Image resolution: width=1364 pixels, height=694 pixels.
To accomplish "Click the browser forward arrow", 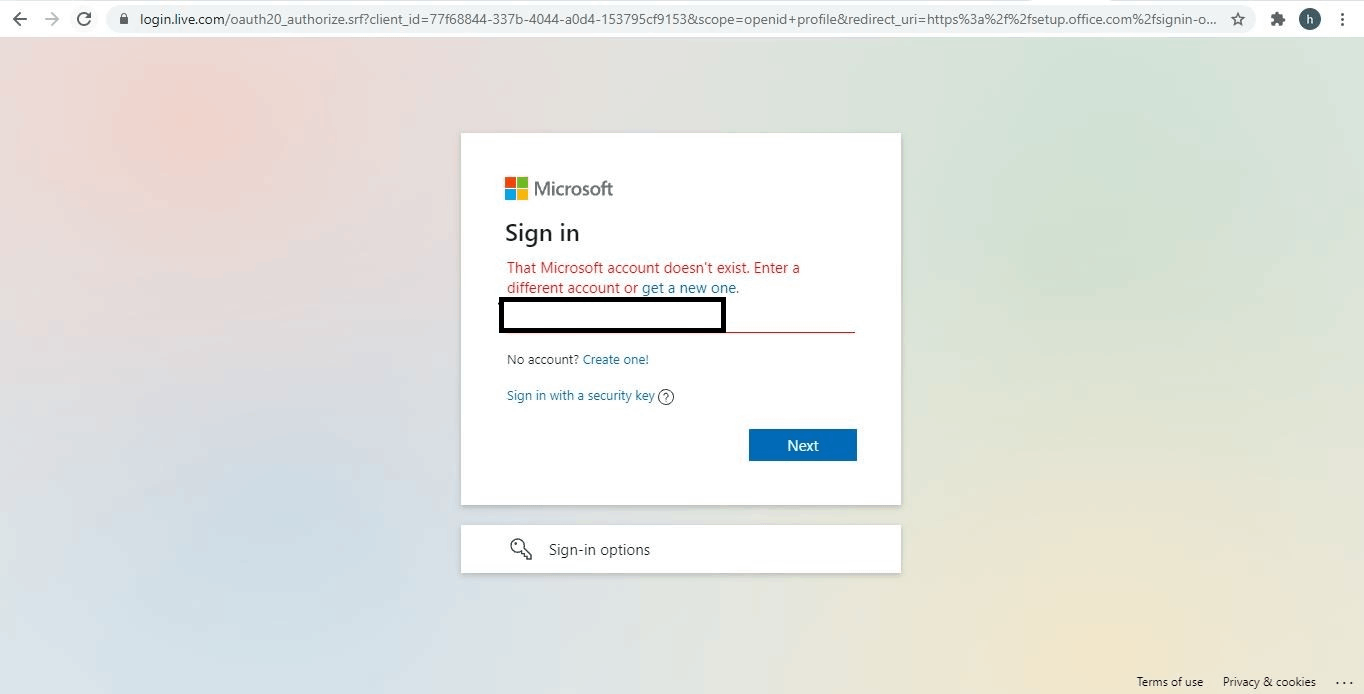I will point(52,19).
